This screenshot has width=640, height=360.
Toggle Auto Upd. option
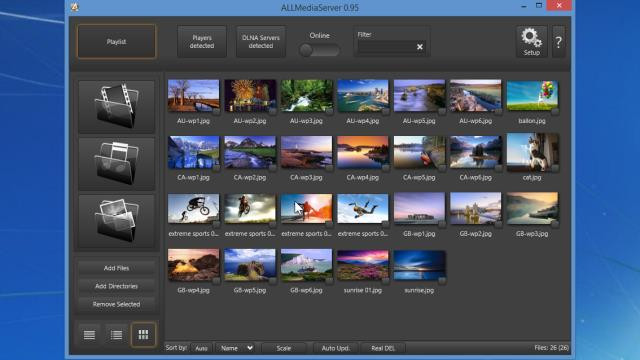point(336,348)
